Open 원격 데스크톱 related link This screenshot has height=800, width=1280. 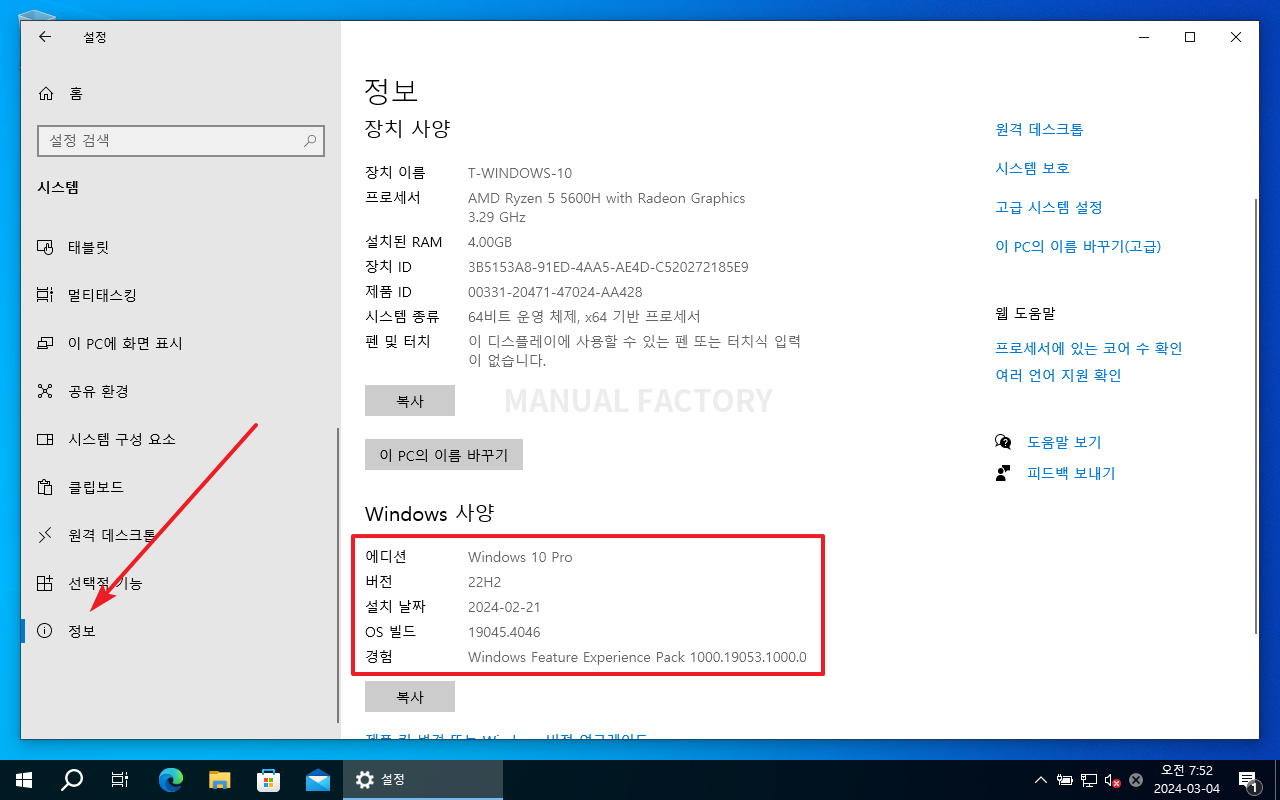1039,129
